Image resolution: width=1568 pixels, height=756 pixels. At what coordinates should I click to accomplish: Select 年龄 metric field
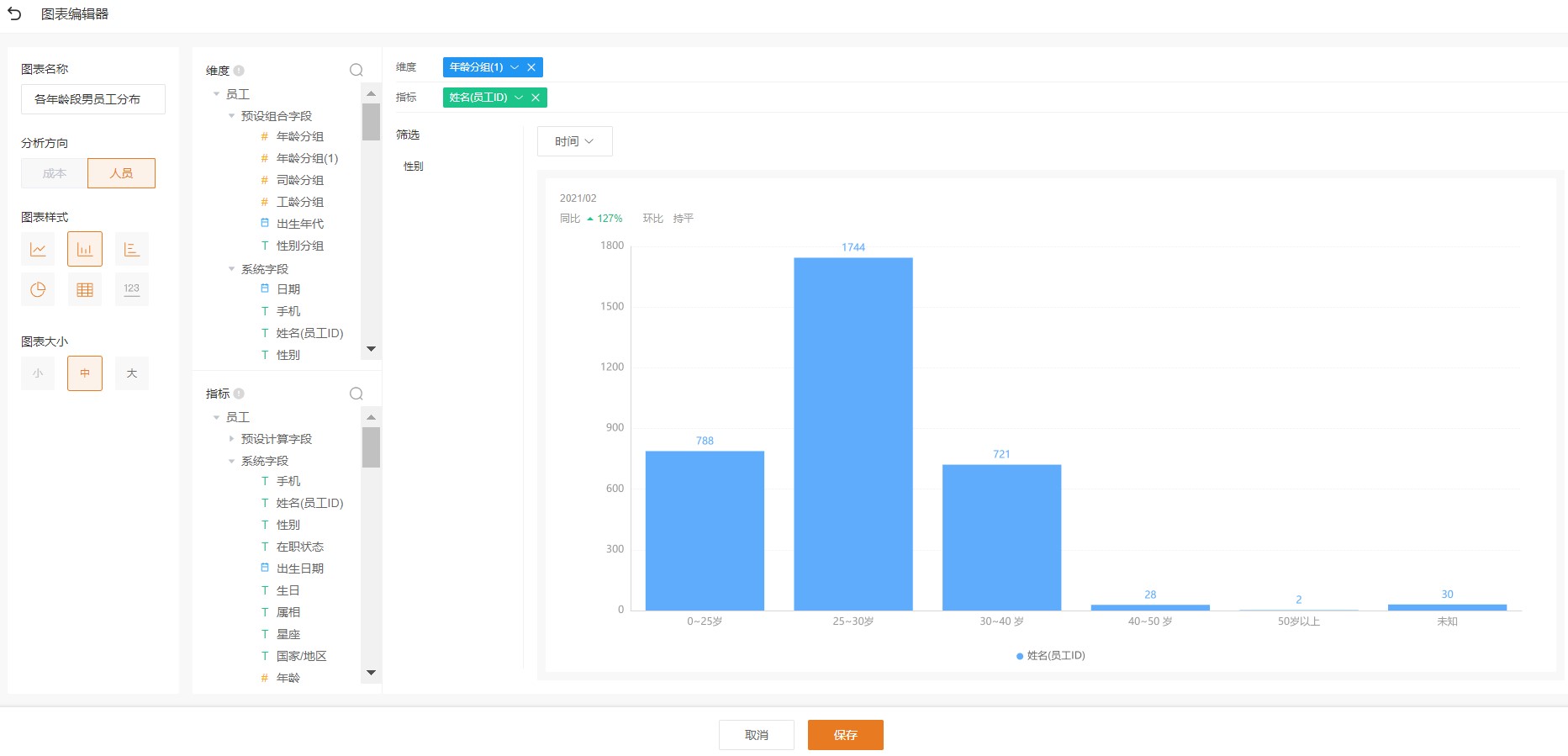[288, 678]
